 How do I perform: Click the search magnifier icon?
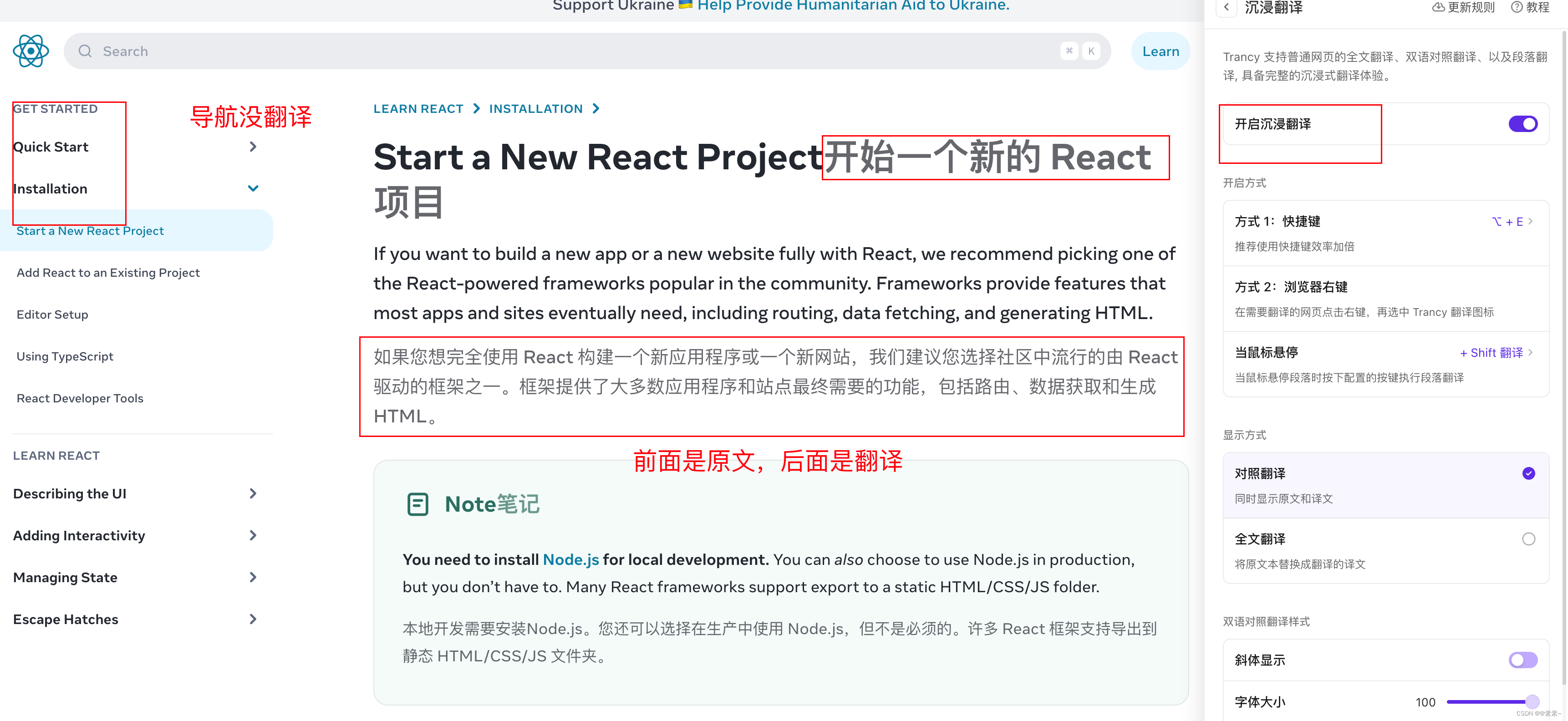pos(85,51)
